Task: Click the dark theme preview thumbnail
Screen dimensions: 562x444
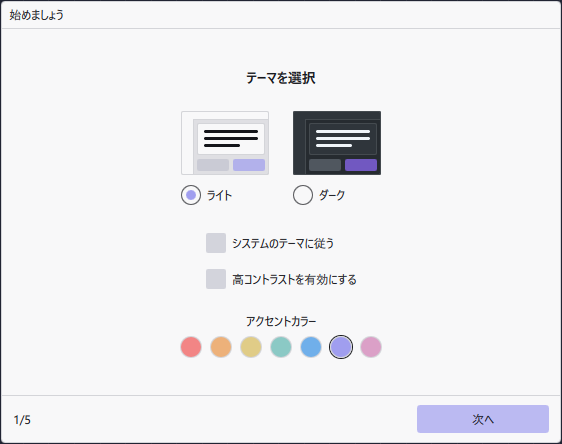Action: [x=337, y=143]
